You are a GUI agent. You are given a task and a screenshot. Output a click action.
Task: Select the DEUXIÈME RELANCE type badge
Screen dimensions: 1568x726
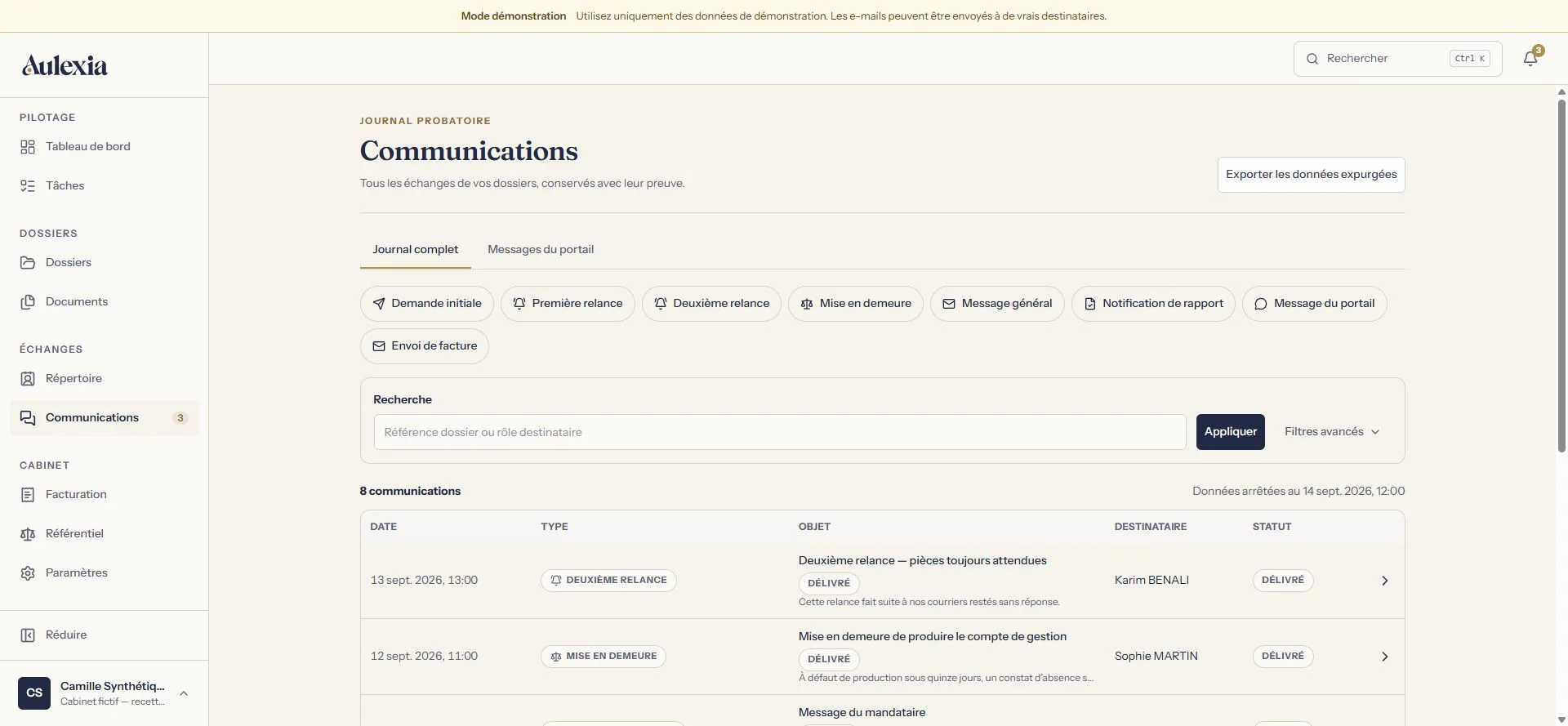(608, 581)
